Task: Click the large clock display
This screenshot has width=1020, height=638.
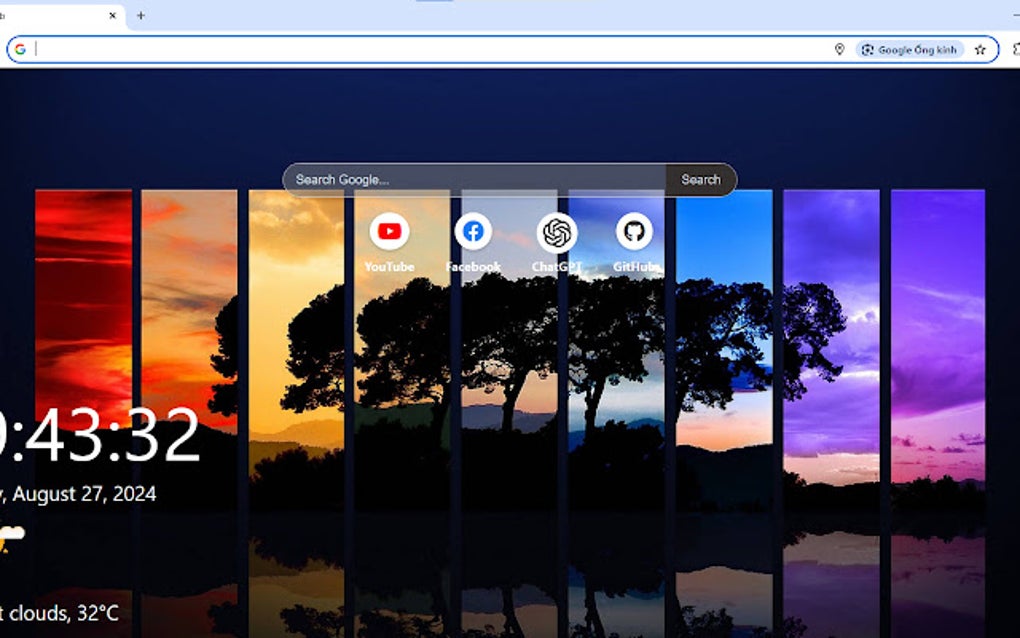Action: 100,437
